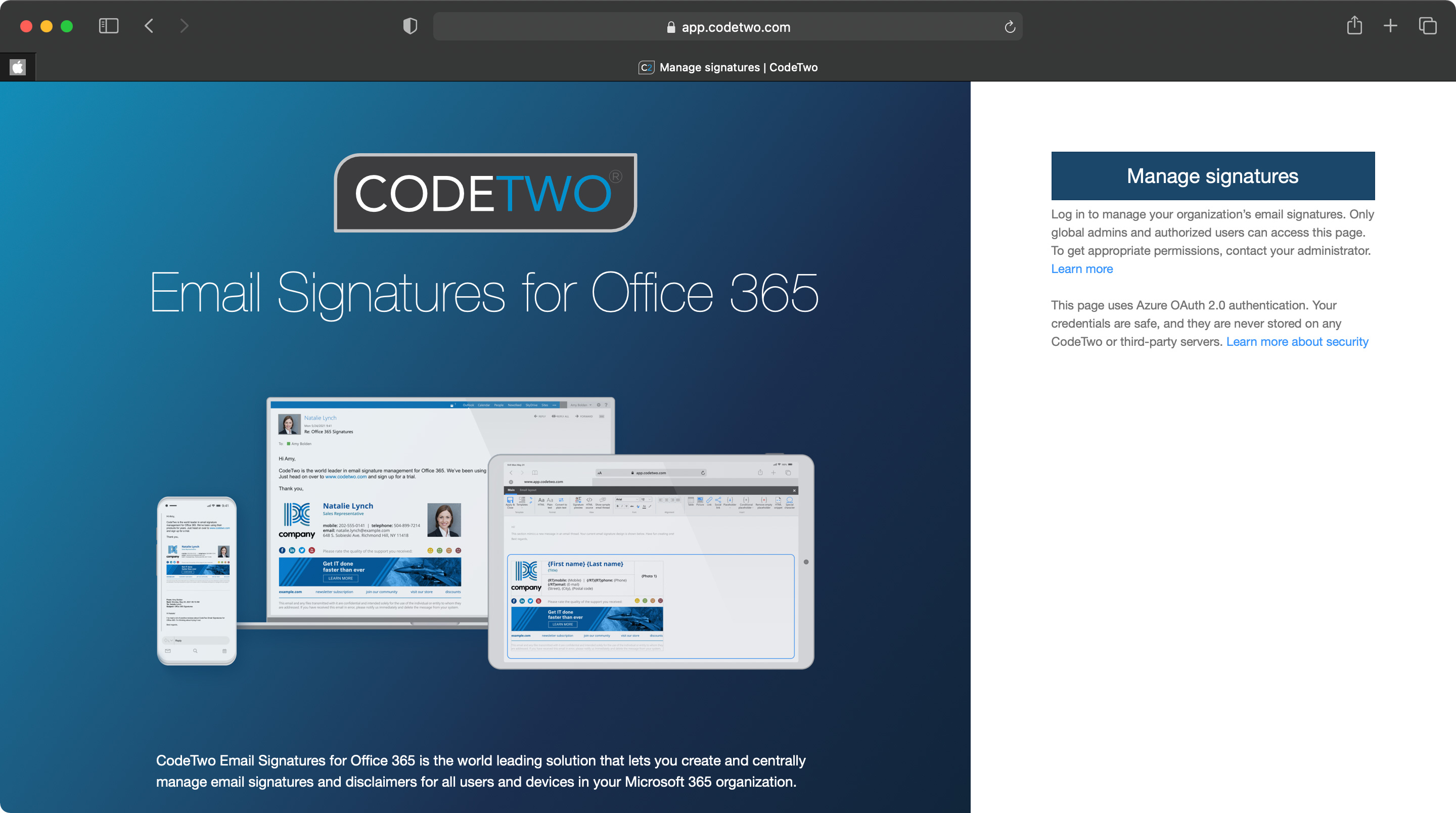Click the tablet signature editor image
Screen dimensions: 1456x813
[x=651, y=561]
